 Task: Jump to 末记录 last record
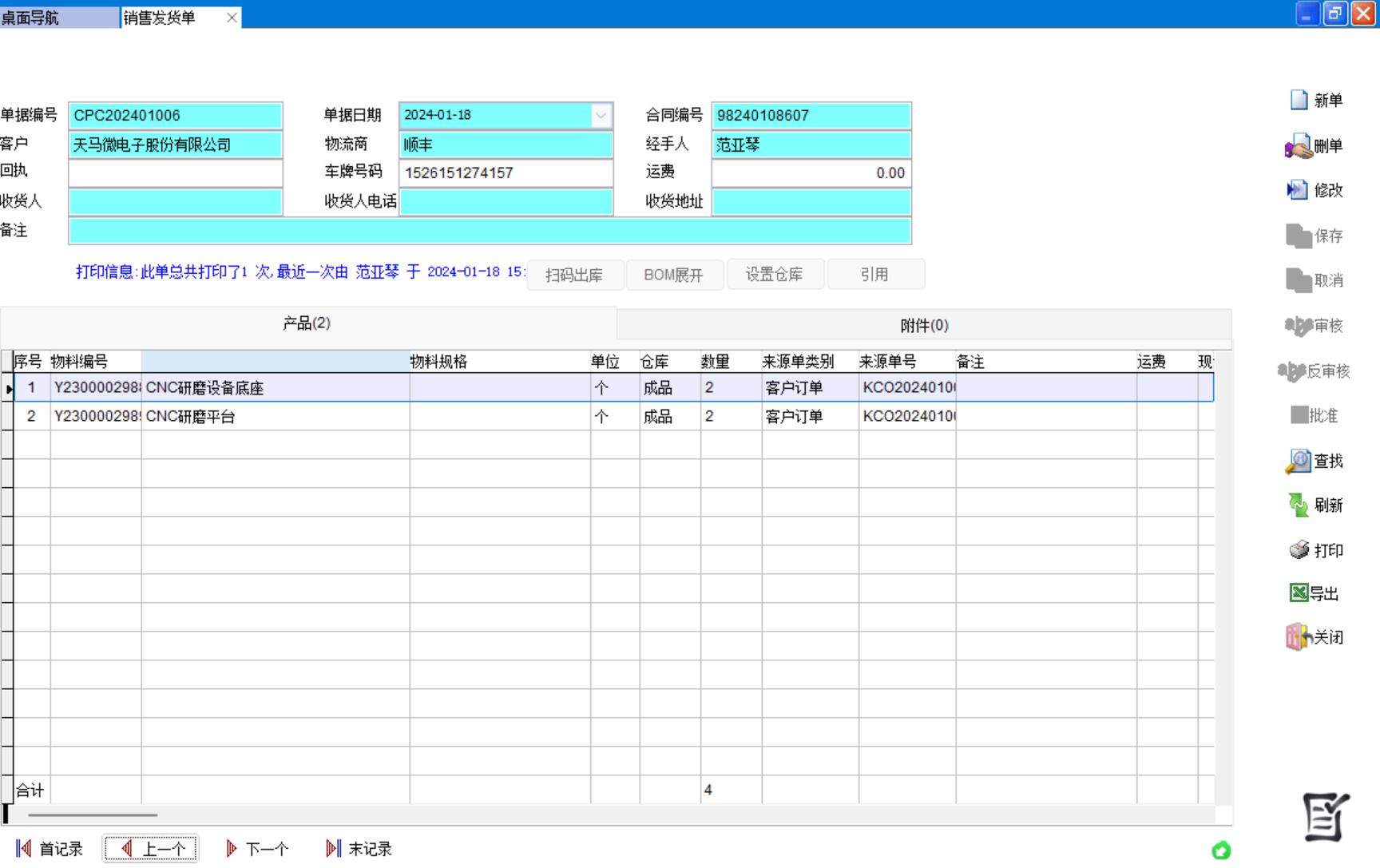(x=359, y=849)
